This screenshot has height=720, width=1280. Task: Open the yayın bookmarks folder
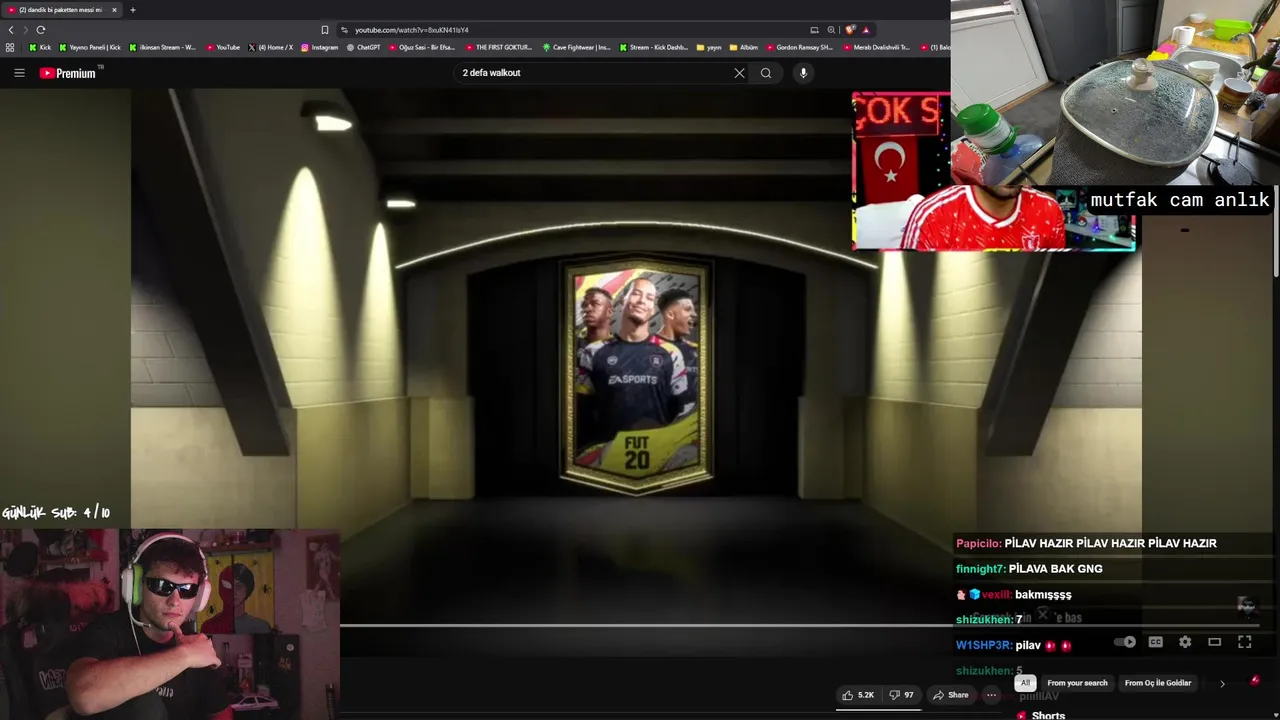709,47
